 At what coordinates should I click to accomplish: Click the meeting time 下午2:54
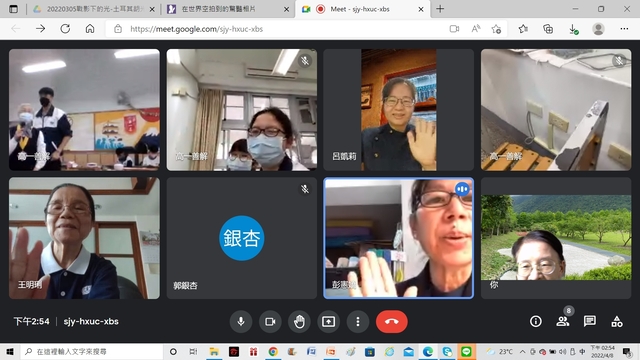(31, 322)
